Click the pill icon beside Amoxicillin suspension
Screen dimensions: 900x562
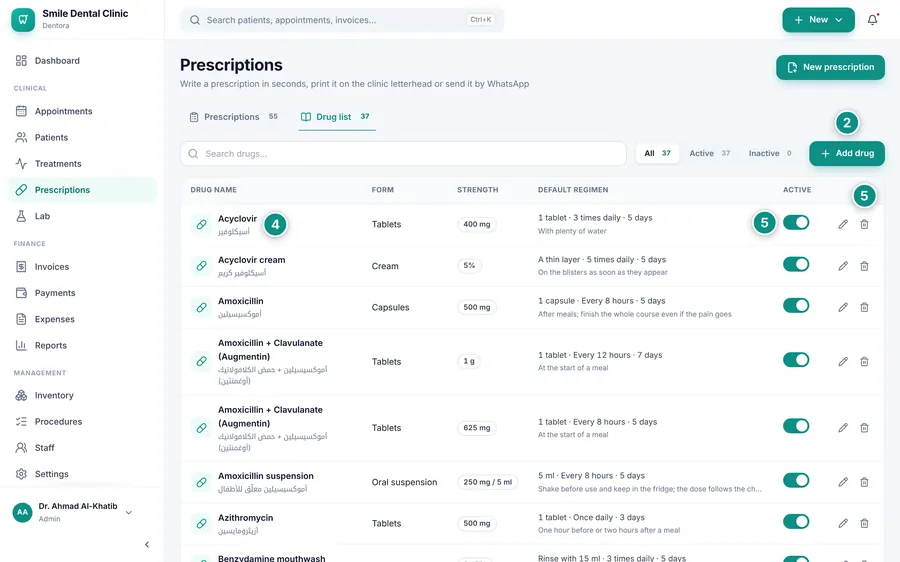[201, 482]
